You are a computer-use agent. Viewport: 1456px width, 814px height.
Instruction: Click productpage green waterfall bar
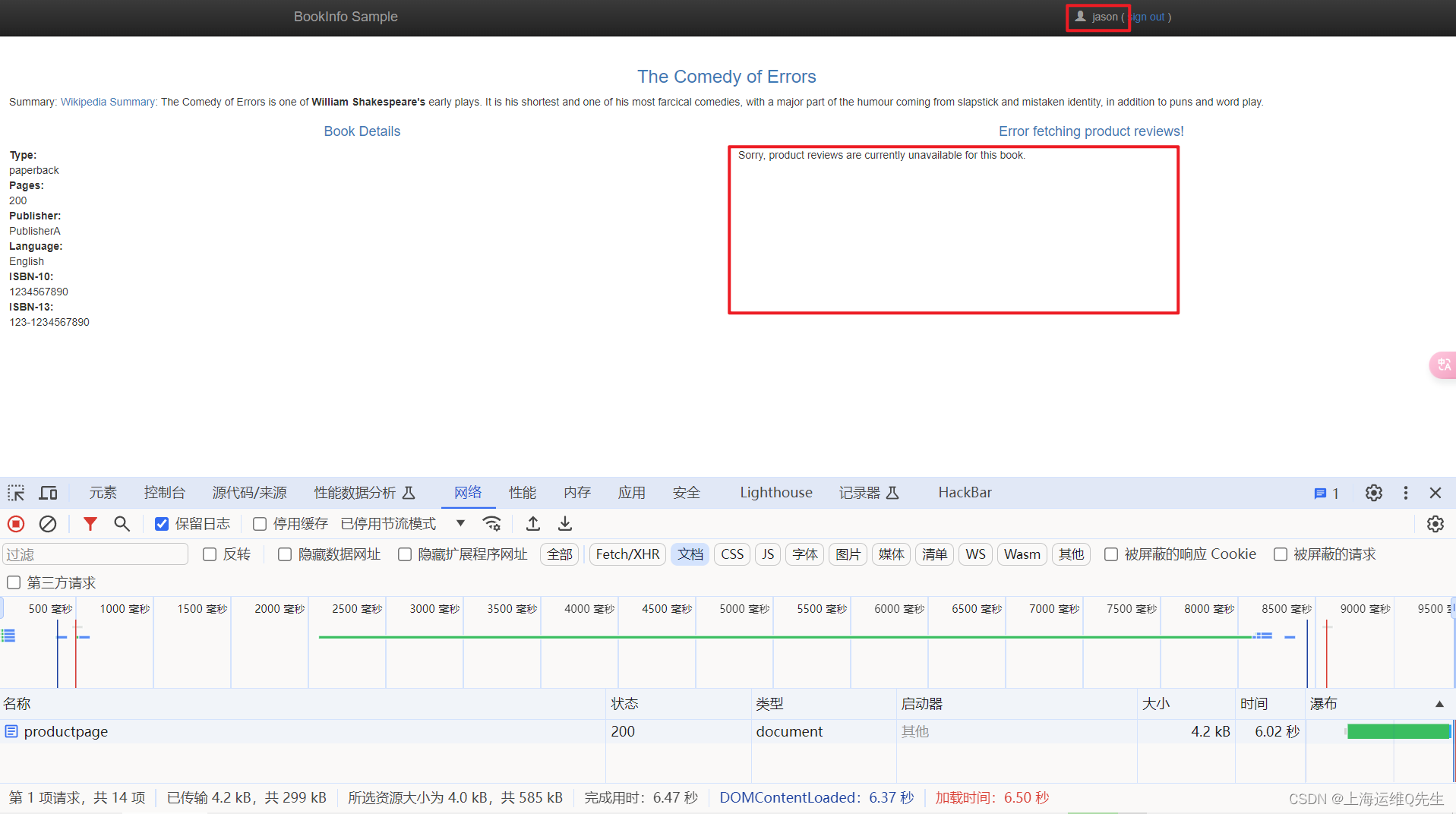[1398, 731]
